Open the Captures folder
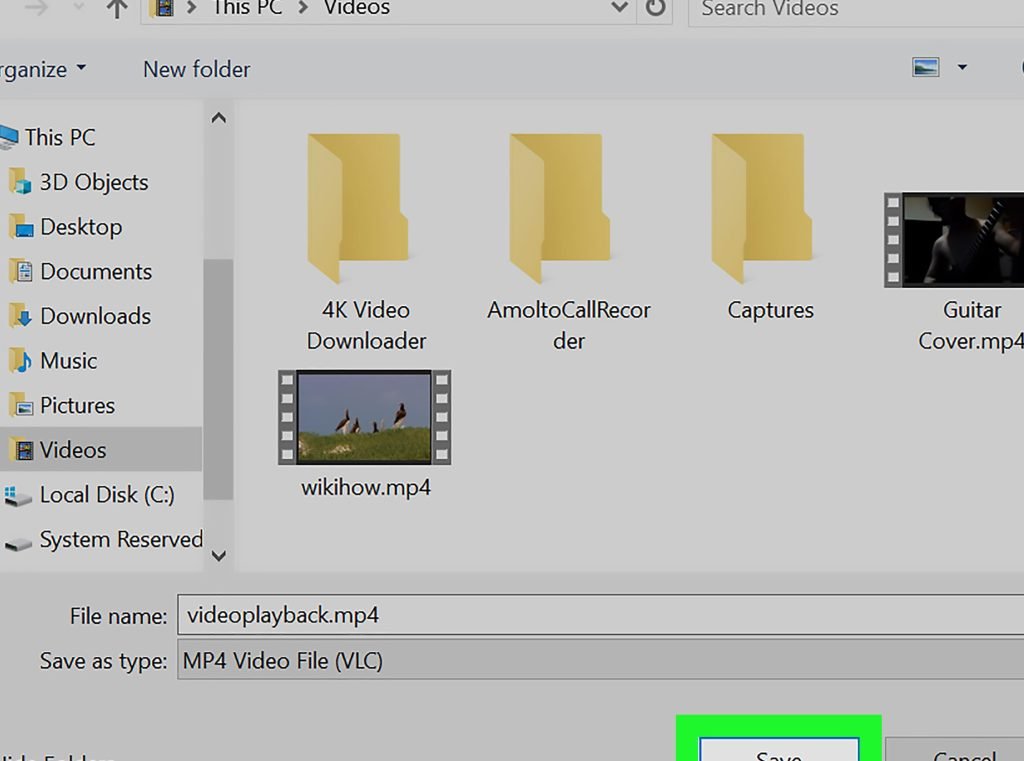 tap(761, 209)
